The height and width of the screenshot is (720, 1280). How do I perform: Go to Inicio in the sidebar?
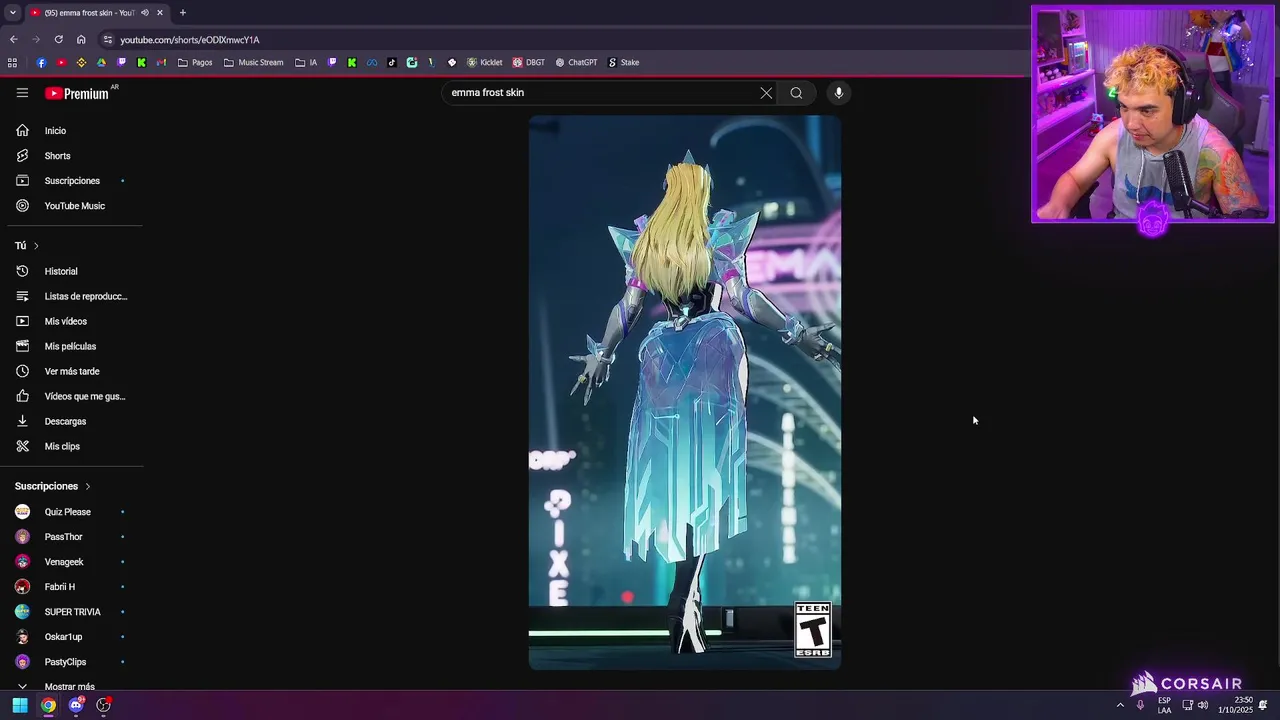(x=70, y=131)
